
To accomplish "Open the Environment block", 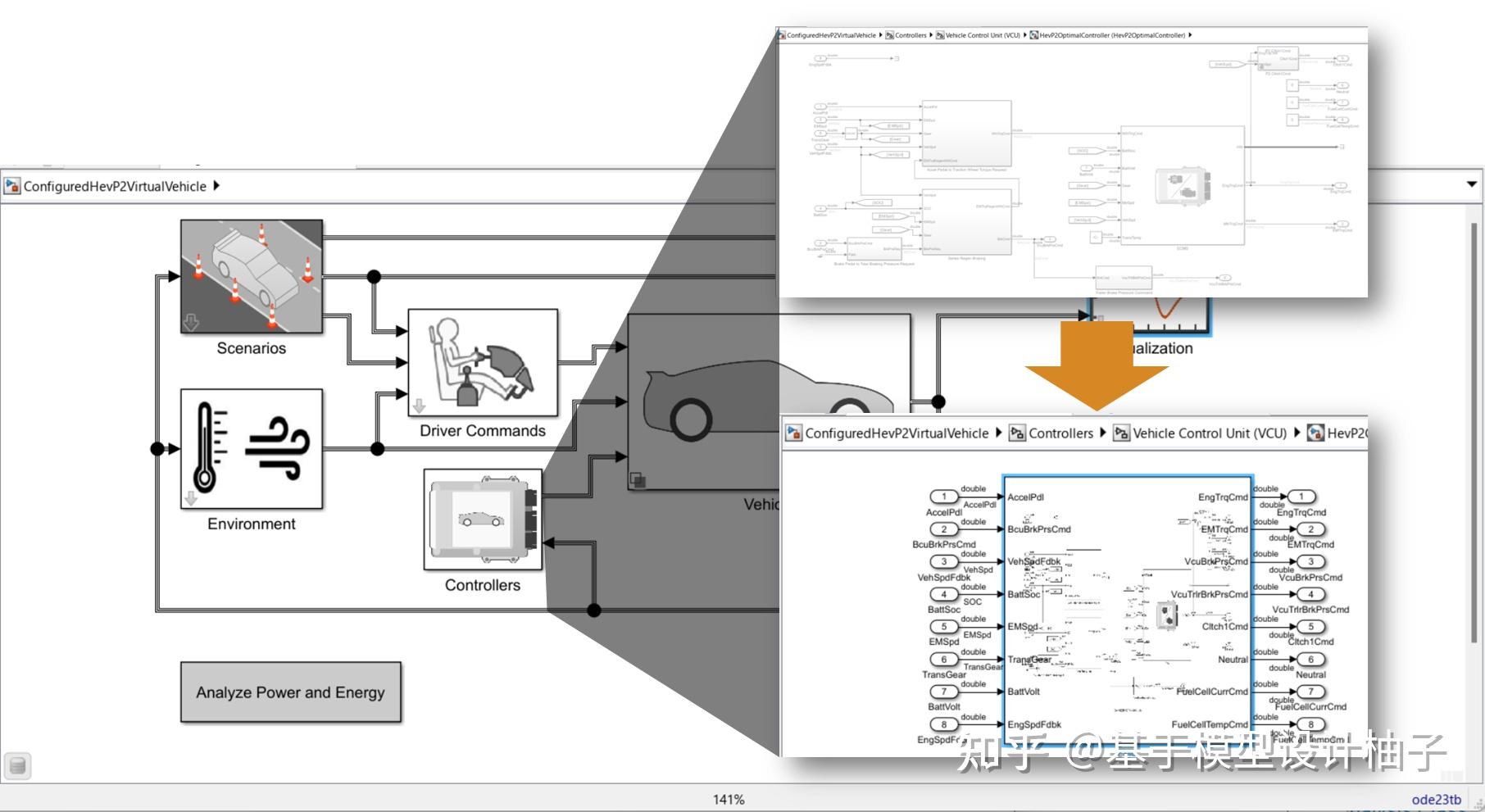I will click(251, 451).
